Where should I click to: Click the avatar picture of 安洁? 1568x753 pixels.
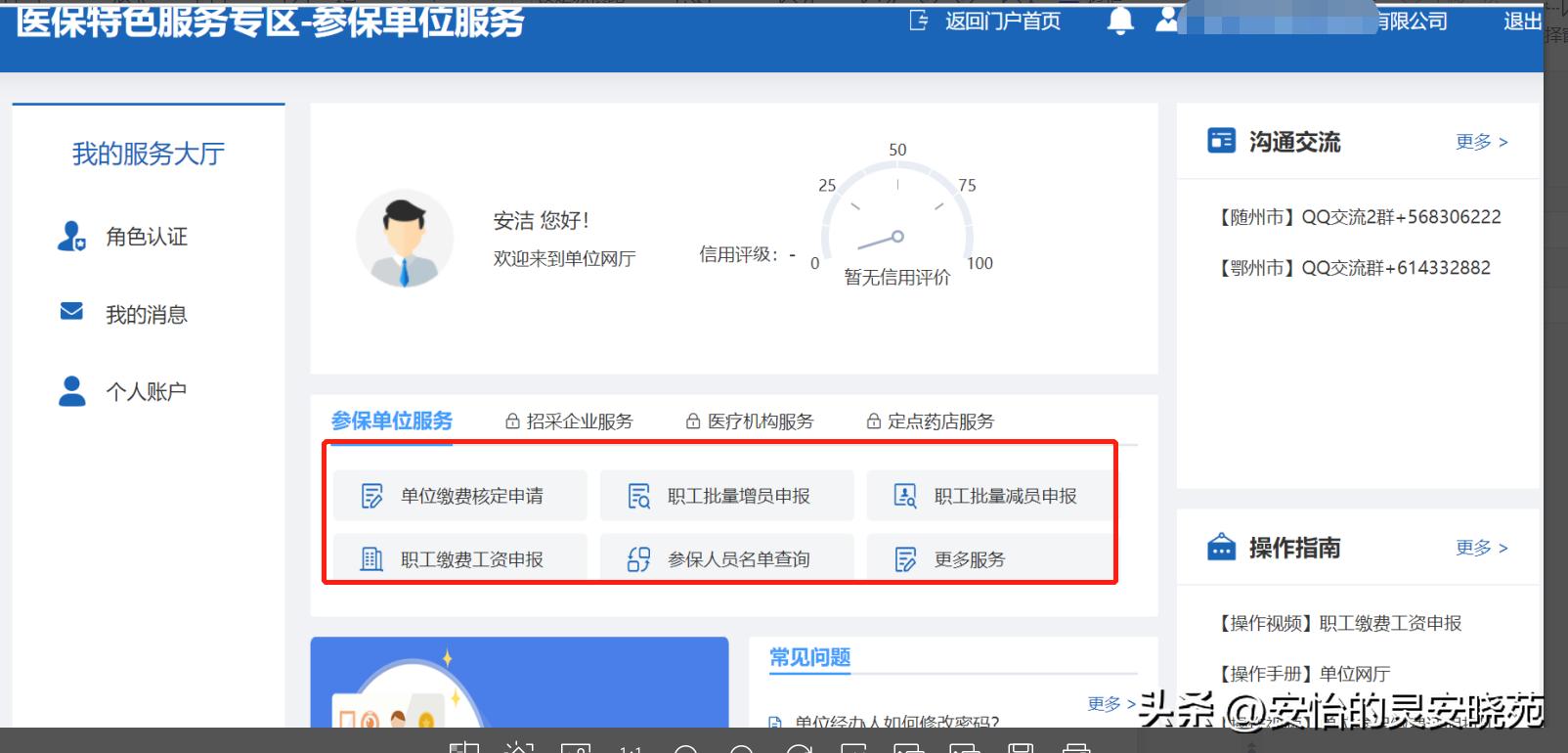pyautogui.click(x=405, y=239)
